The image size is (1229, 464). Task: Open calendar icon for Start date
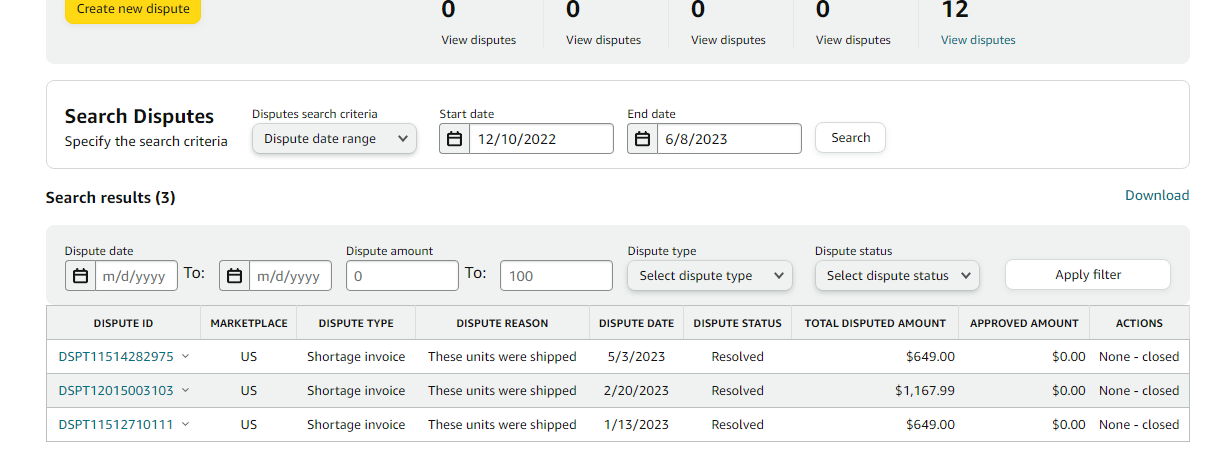[455, 139]
